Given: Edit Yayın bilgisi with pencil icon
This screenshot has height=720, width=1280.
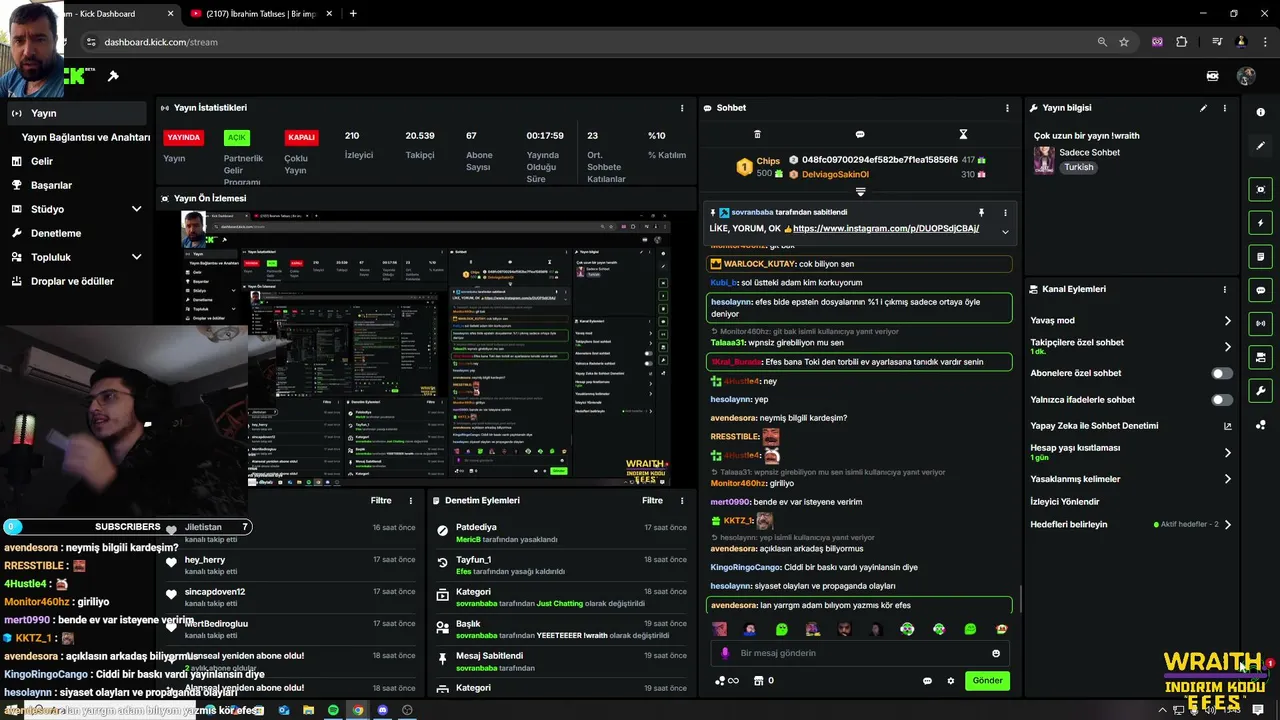Looking at the screenshot, I should click(1203, 108).
